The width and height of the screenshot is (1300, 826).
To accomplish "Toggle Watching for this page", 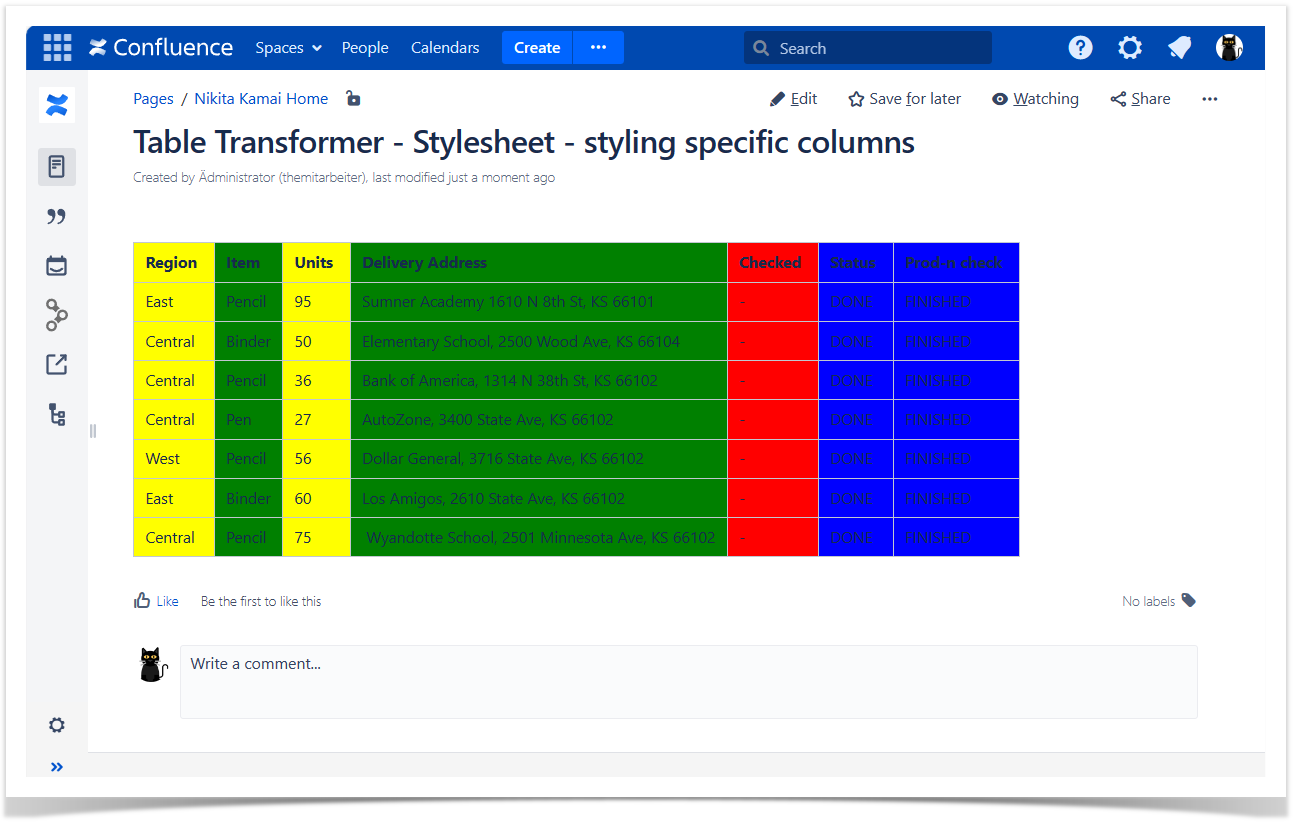I will [1035, 99].
